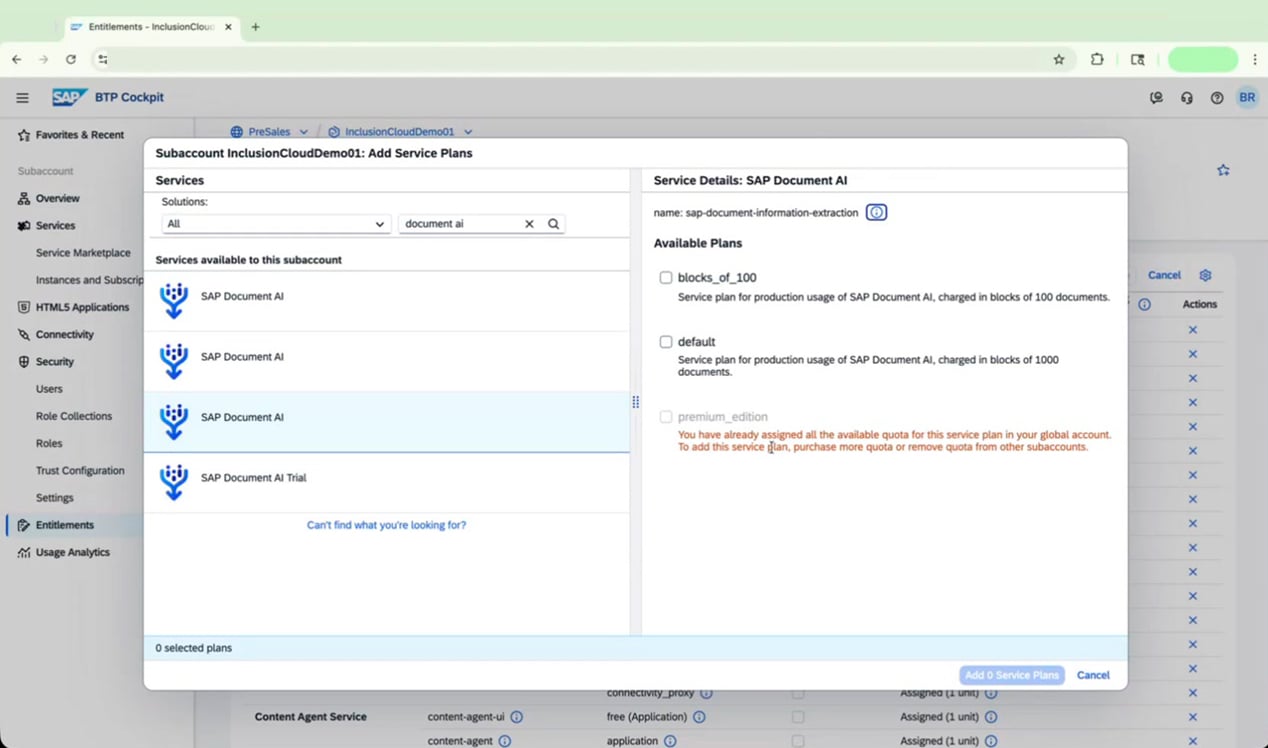Viewport: 1268px width, 748px height.
Task: Click the info icon next to application plan
Action: coord(670,741)
